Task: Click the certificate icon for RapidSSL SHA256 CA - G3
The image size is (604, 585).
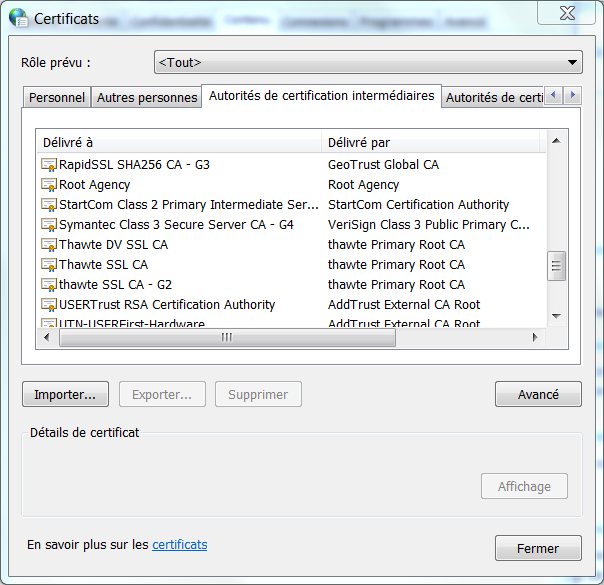Action: coord(49,165)
